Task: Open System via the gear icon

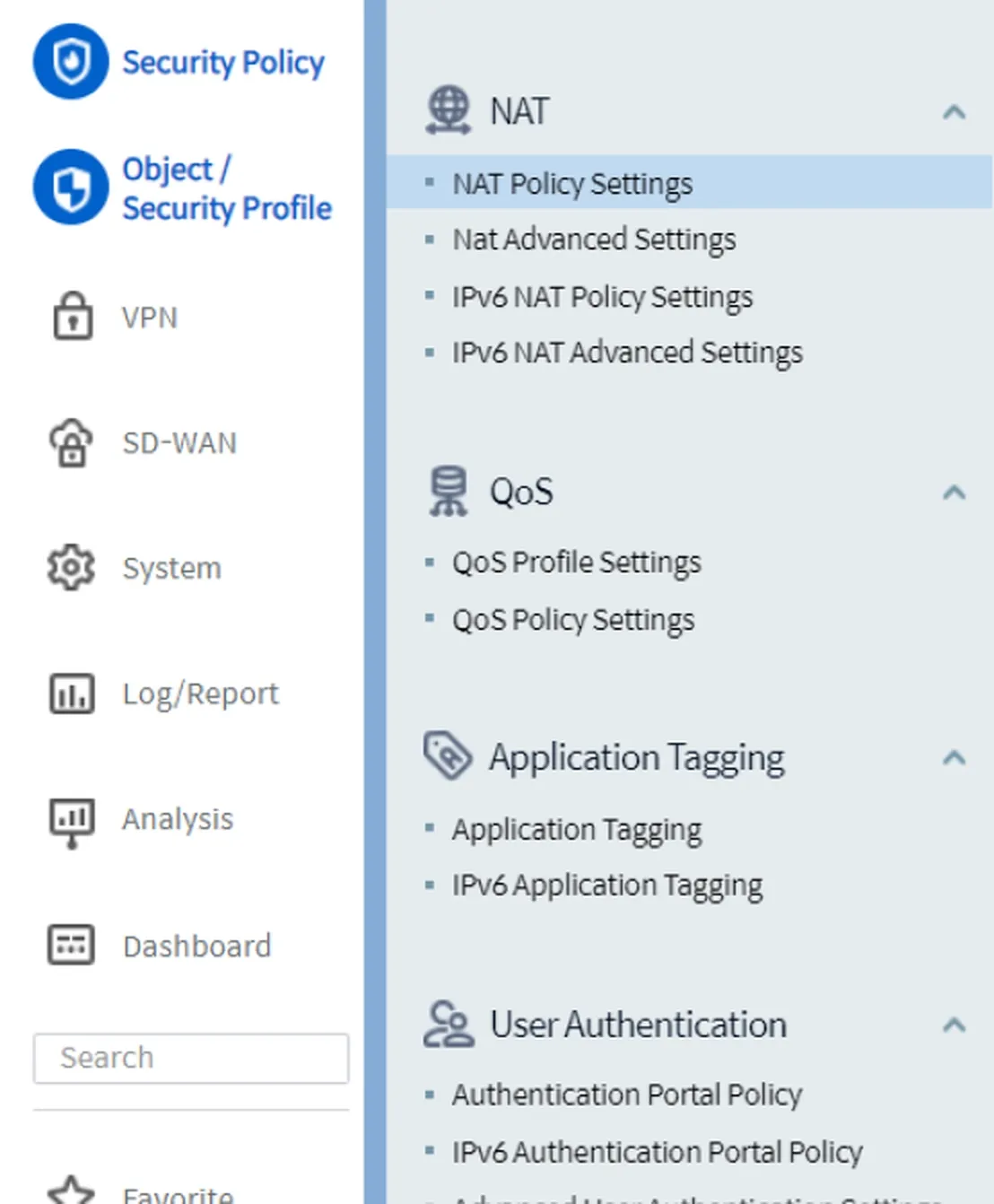Action: point(71,567)
